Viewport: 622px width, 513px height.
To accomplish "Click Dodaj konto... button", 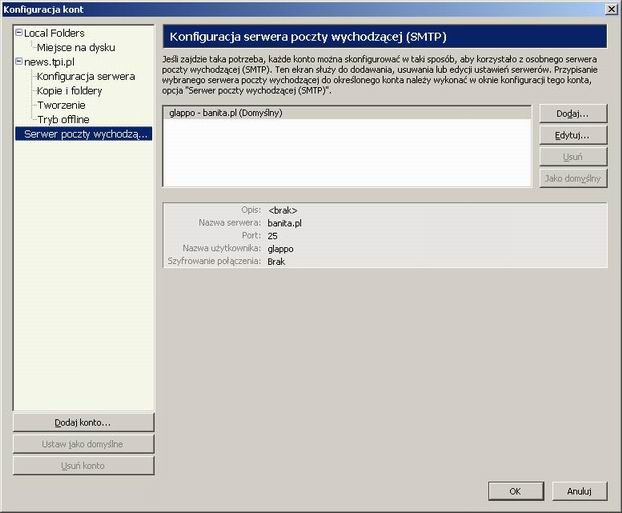I will [83, 422].
